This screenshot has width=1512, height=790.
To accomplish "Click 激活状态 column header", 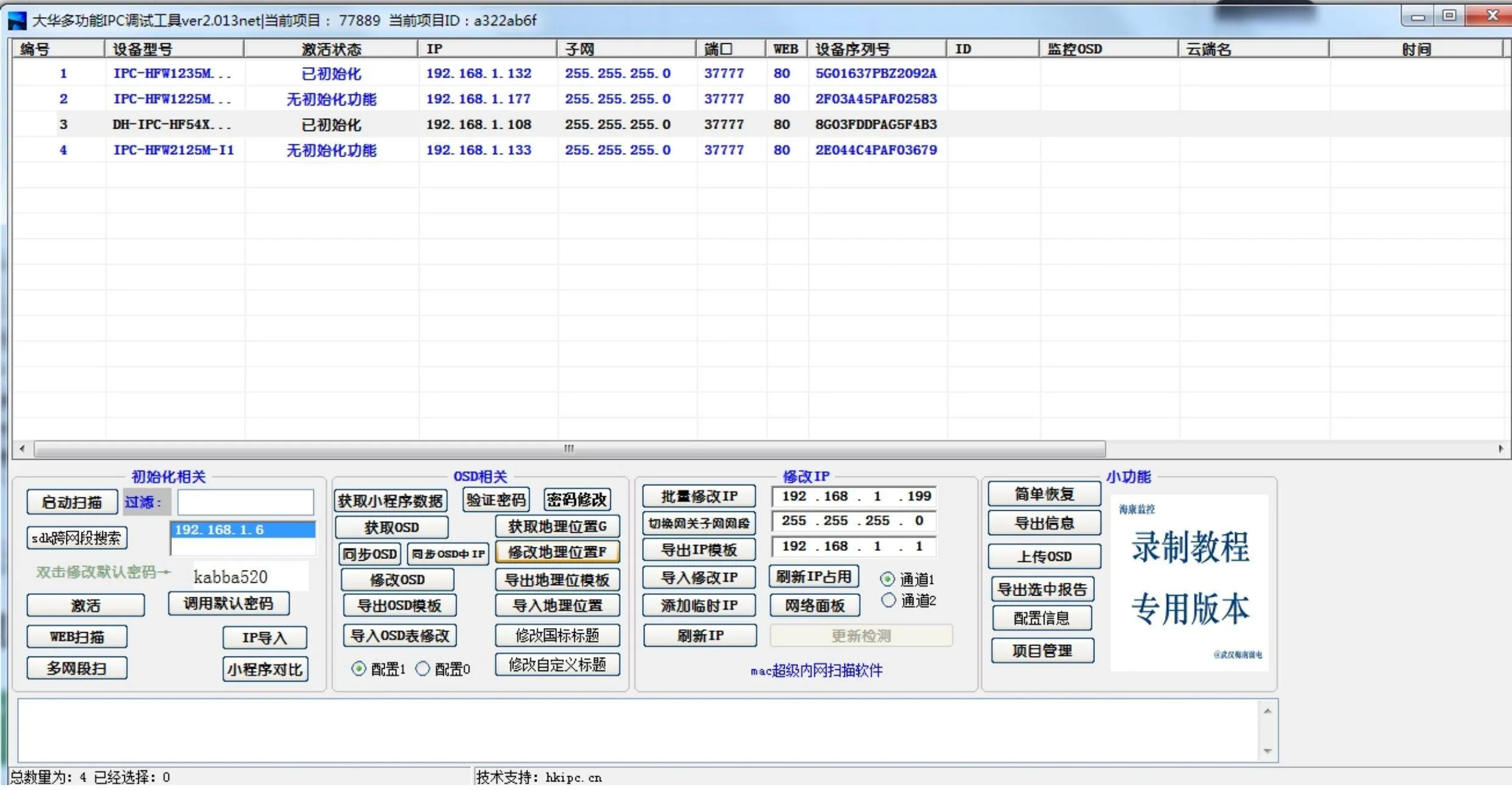I will coord(331,49).
